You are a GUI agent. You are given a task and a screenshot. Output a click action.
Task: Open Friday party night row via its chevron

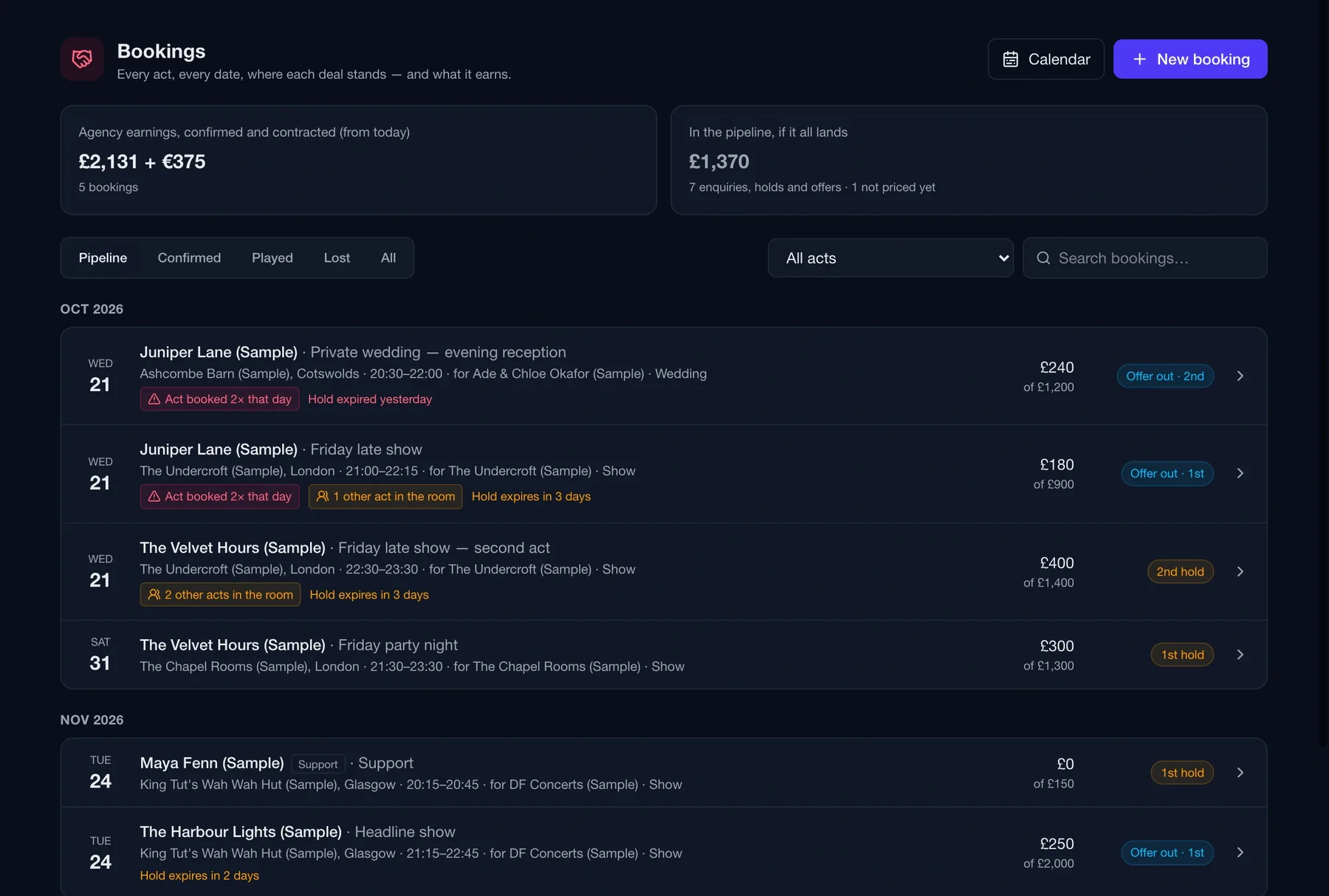coord(1240,655)
